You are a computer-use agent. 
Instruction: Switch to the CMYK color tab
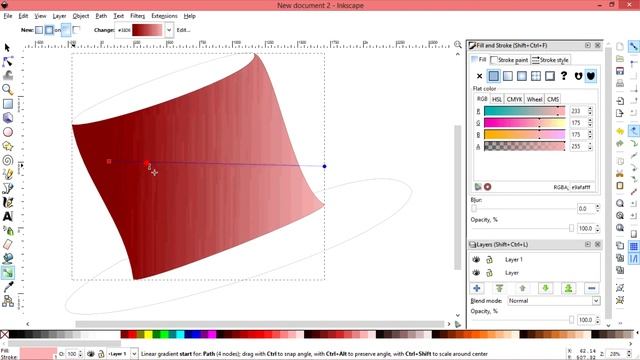click(x=514, y=99)
